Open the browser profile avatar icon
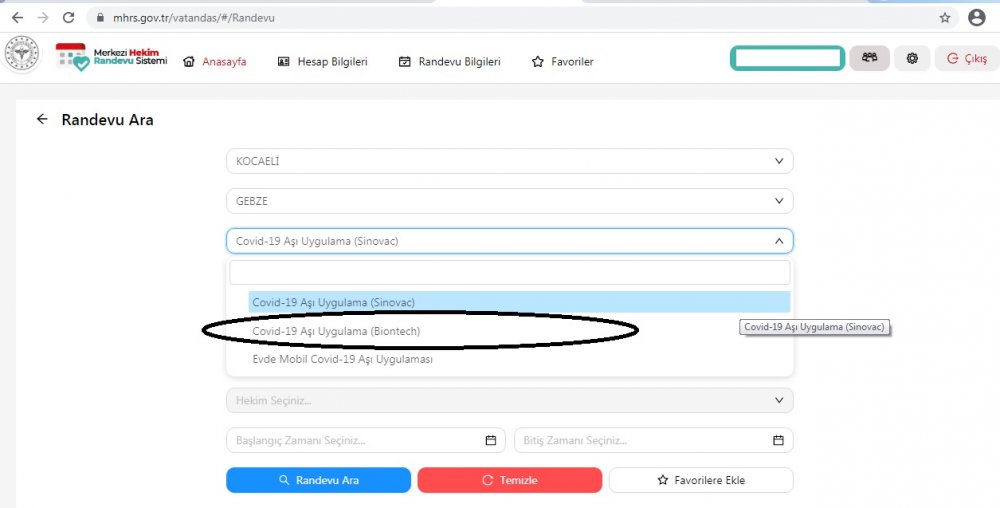The image size is (1000, 508). (x=977, y=18)
